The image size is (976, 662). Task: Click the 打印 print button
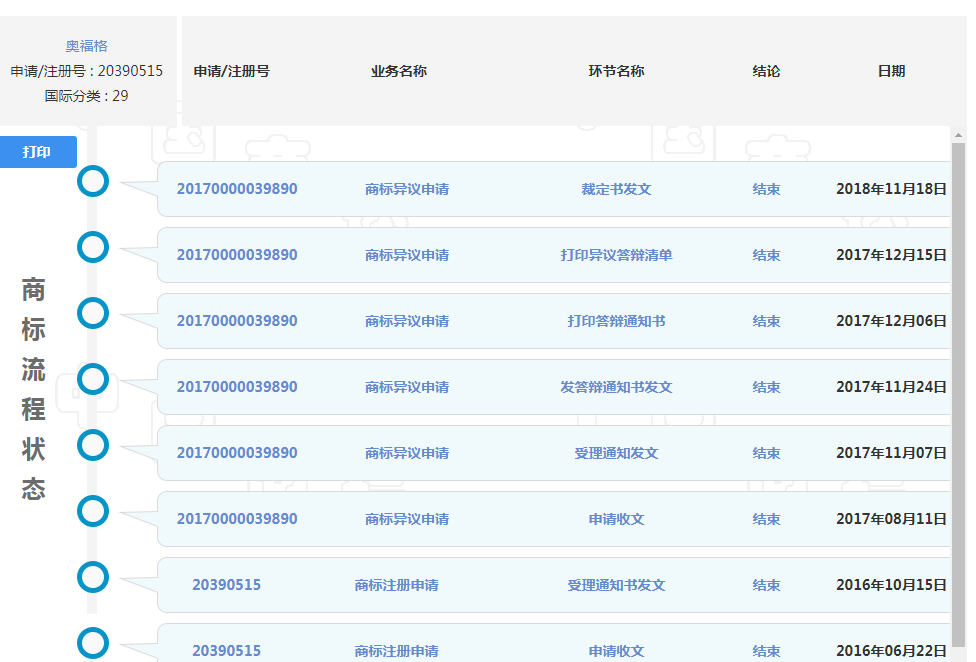point(38,151)
